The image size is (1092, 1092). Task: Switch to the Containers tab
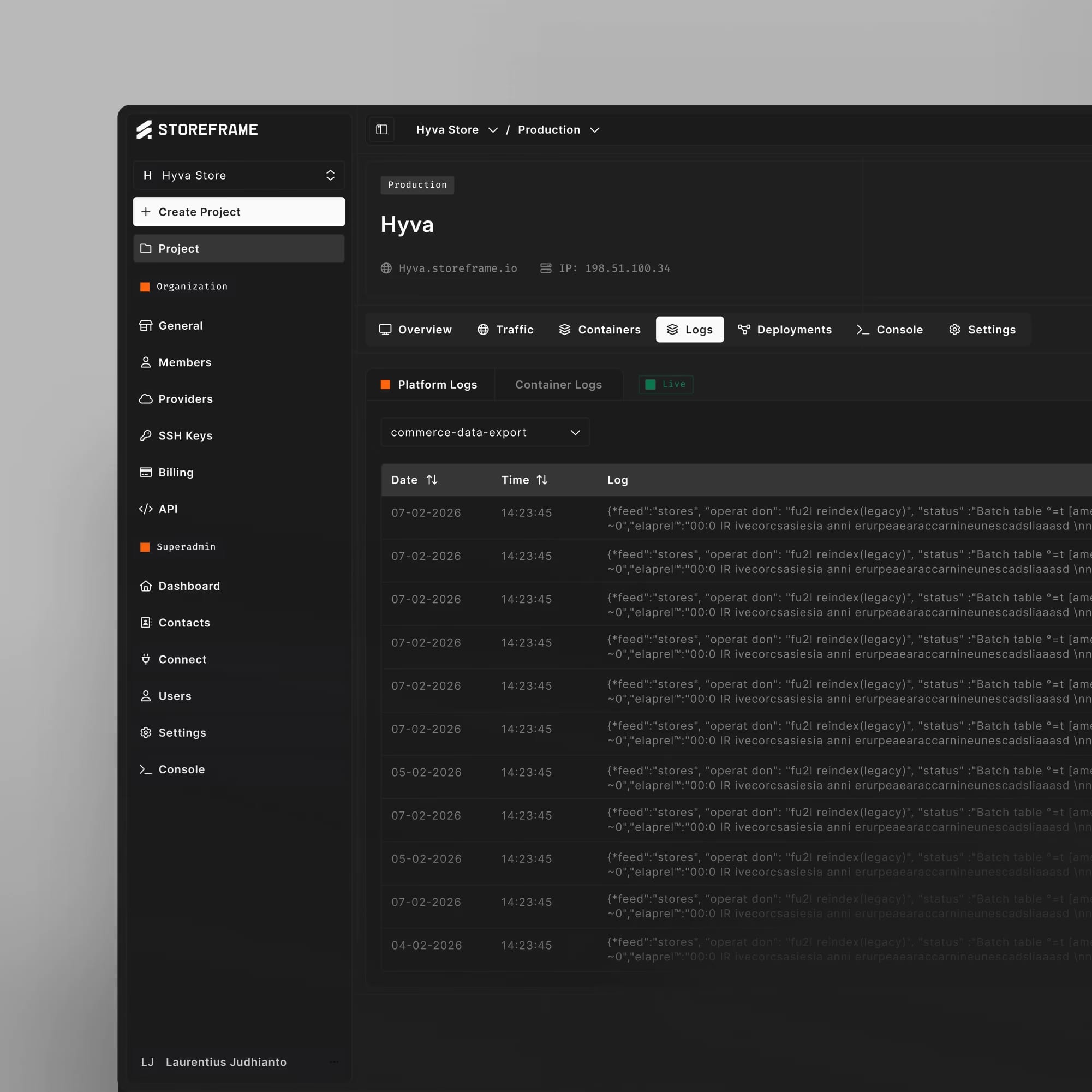coord(600,330)
